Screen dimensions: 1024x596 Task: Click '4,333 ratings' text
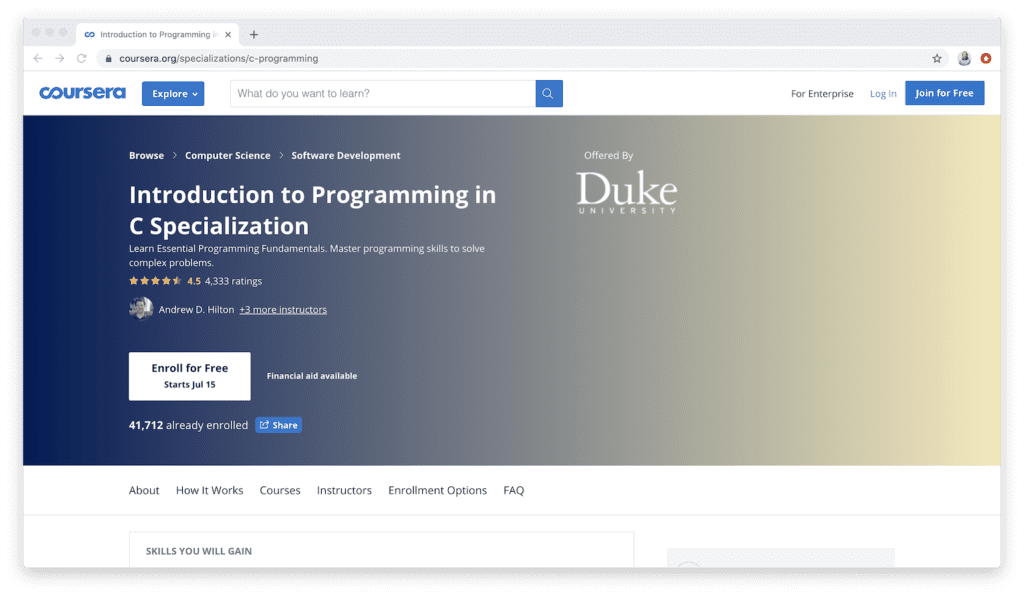point(233,281)
